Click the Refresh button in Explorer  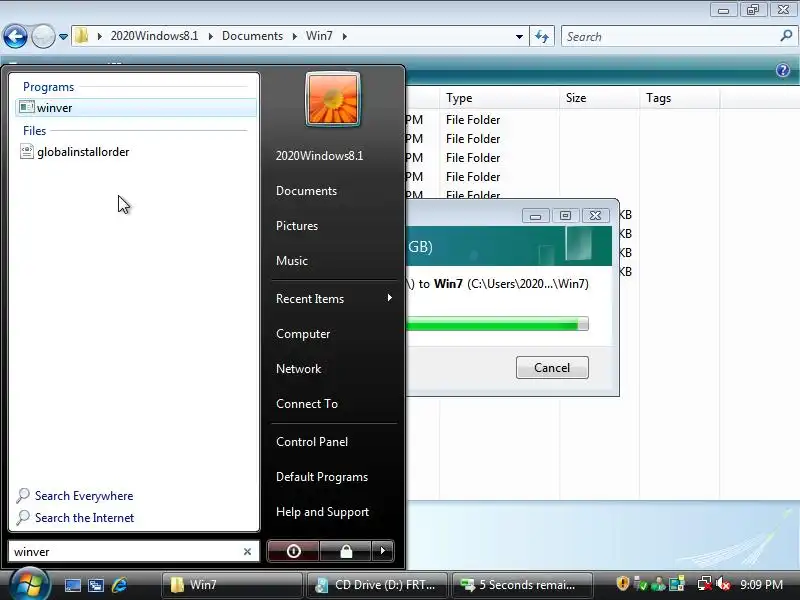coord(542,36)
